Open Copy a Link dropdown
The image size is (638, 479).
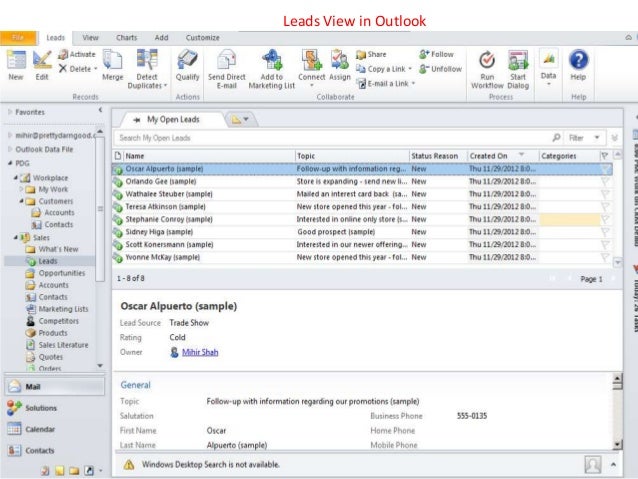pos(410,69)
